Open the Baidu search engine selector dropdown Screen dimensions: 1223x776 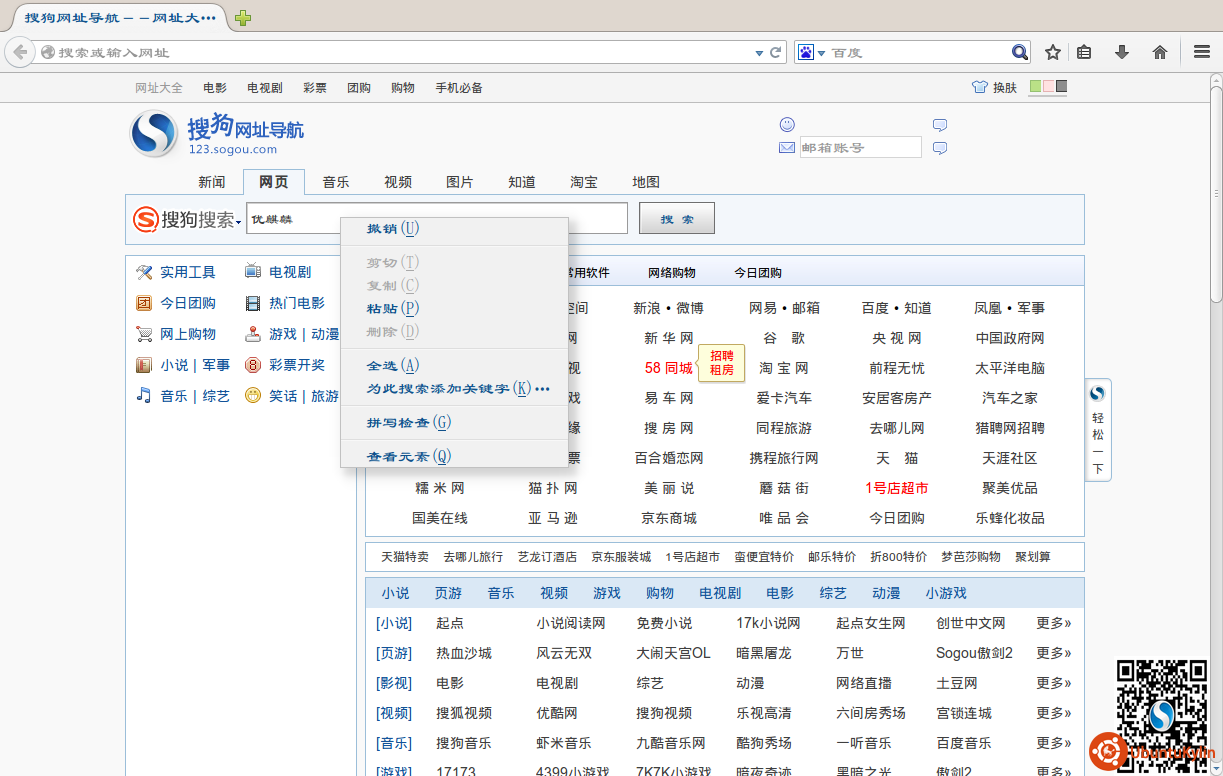(811, 52)
